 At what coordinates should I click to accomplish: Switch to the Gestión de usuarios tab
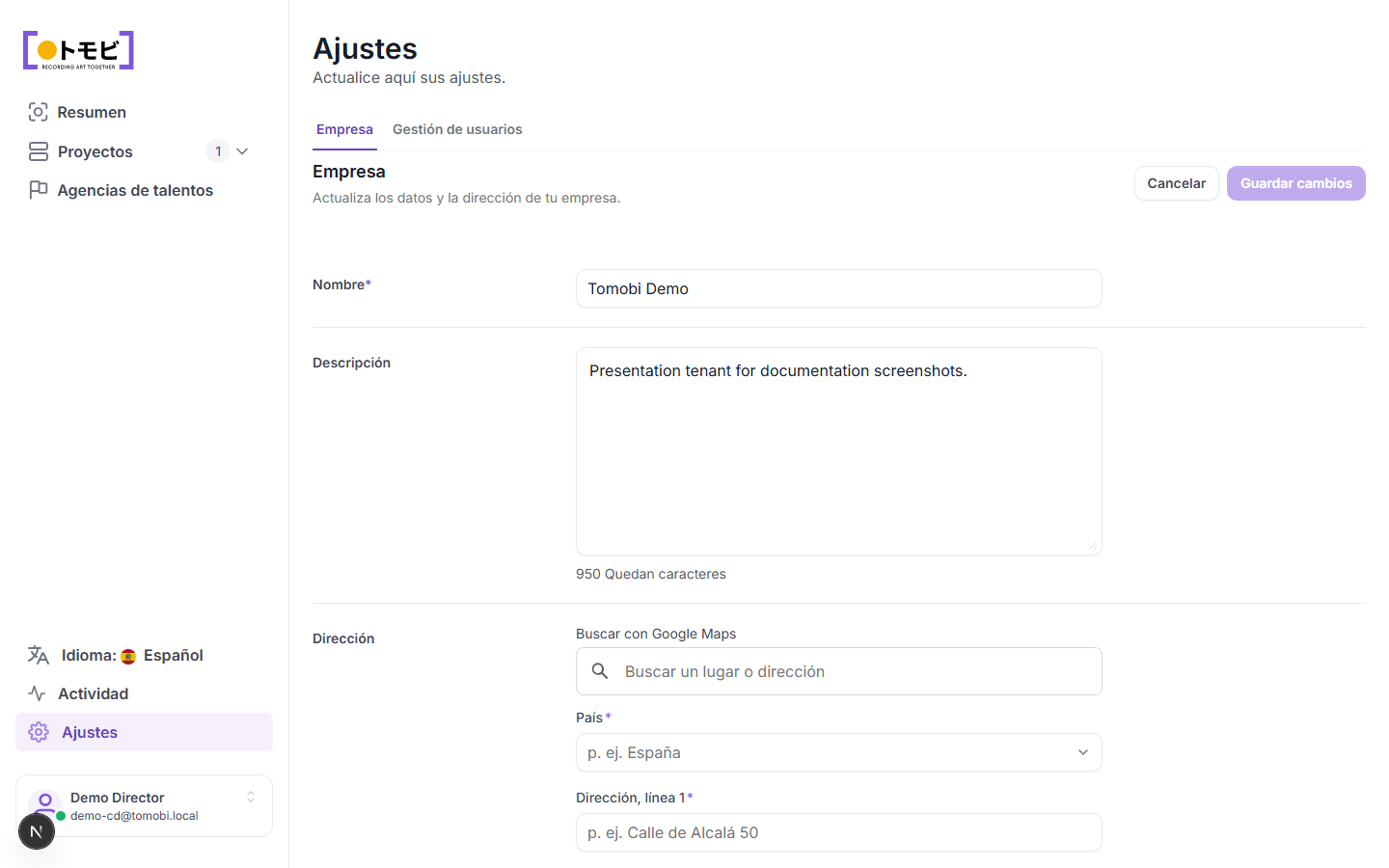tap(457, 129)
